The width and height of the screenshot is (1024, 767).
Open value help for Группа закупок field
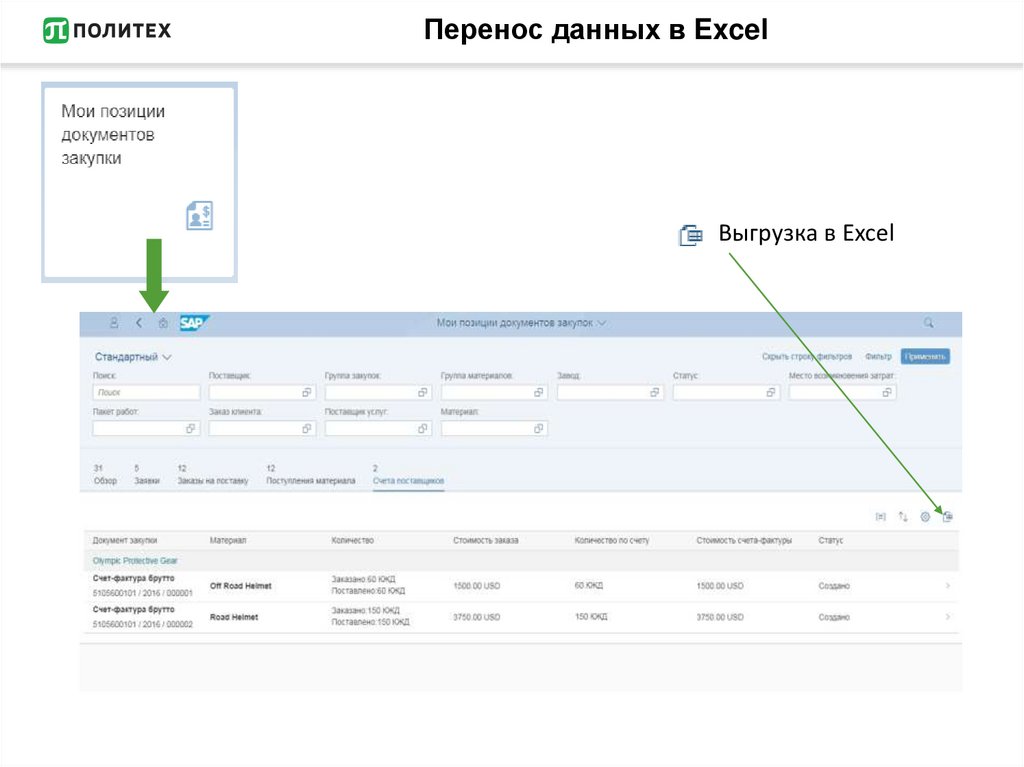423,393
